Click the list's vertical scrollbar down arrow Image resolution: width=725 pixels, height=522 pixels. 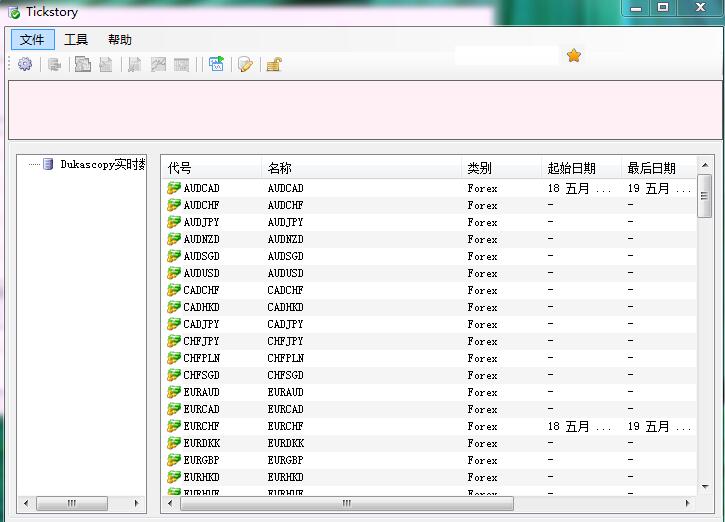705,486
